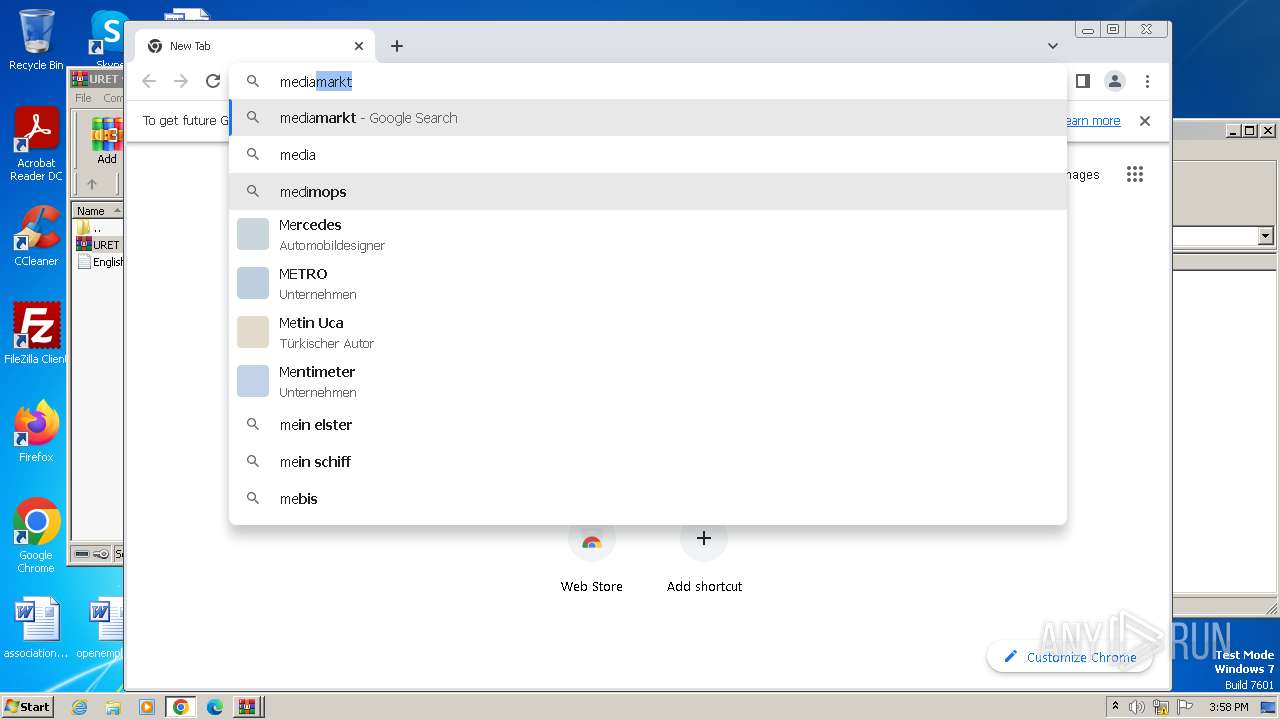Open Microsoft Edge from the taskbar
The image size is (1280, 720).
[x=215, y=707]
